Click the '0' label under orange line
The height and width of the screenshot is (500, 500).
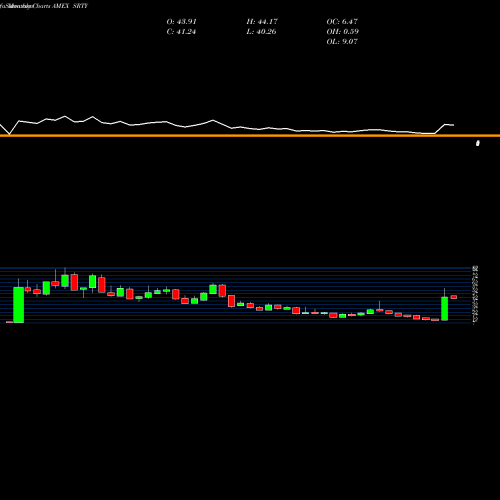pyautogui.click(x=478, y=143)
